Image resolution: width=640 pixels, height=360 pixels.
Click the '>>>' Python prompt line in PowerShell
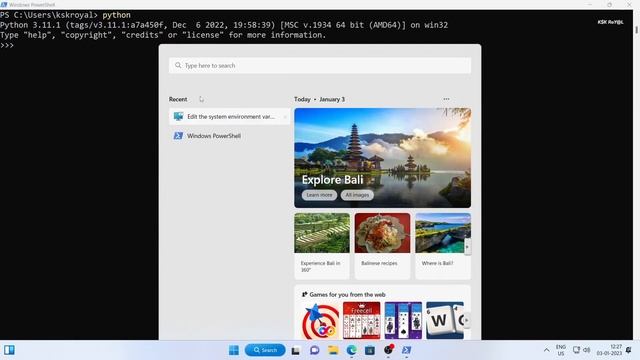[7, 45]
